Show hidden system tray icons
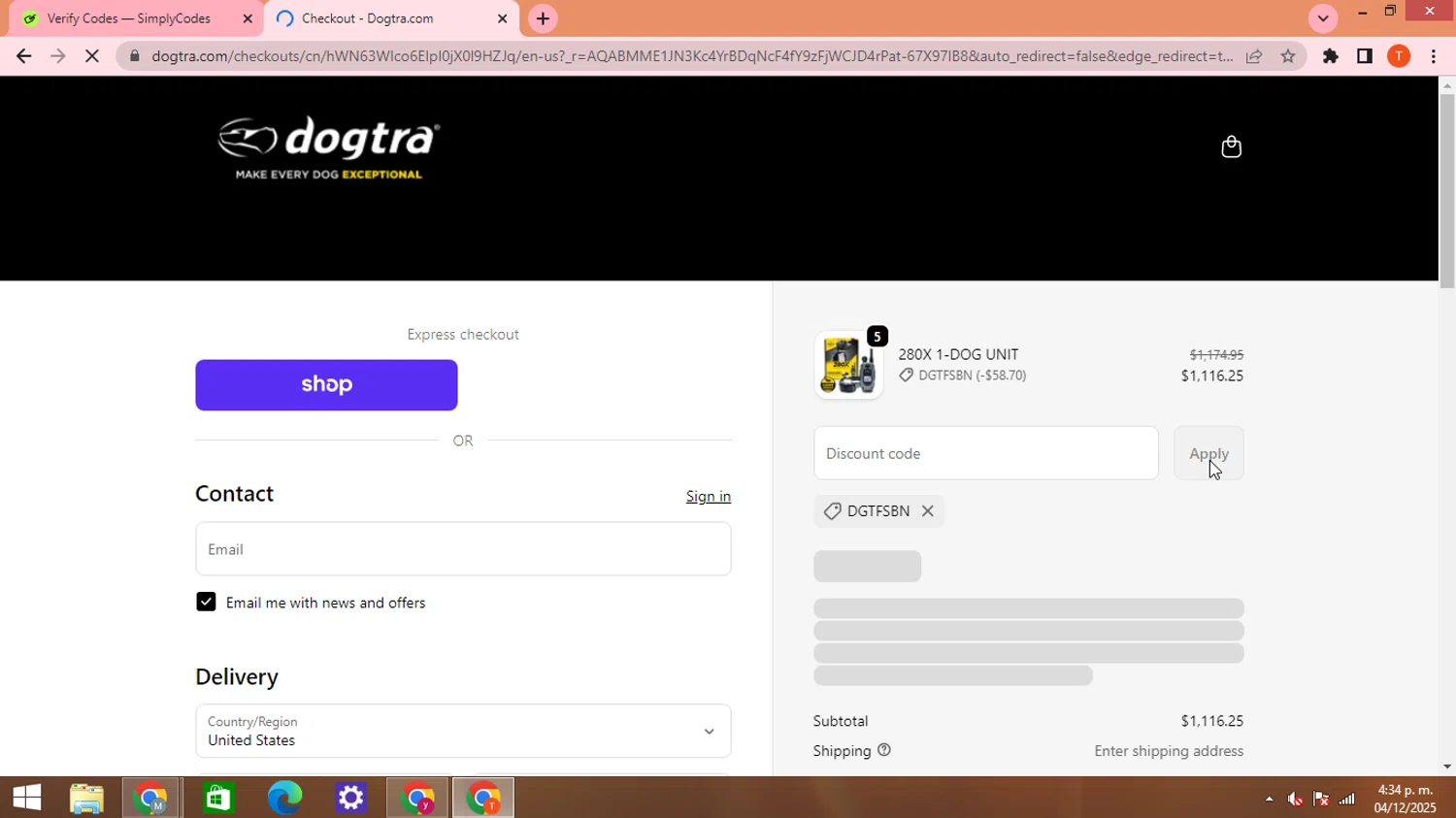1456x818 pixels. tap(1269, 799)
